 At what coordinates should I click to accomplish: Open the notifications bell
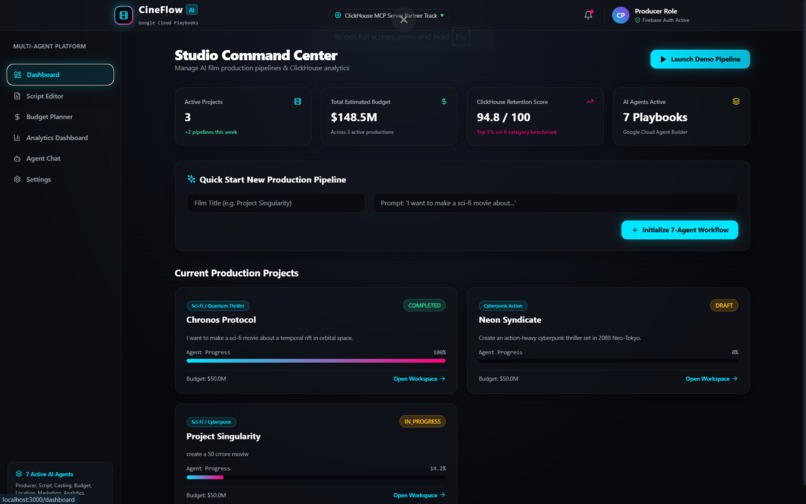pyautogui.click(x=588, y=15)
